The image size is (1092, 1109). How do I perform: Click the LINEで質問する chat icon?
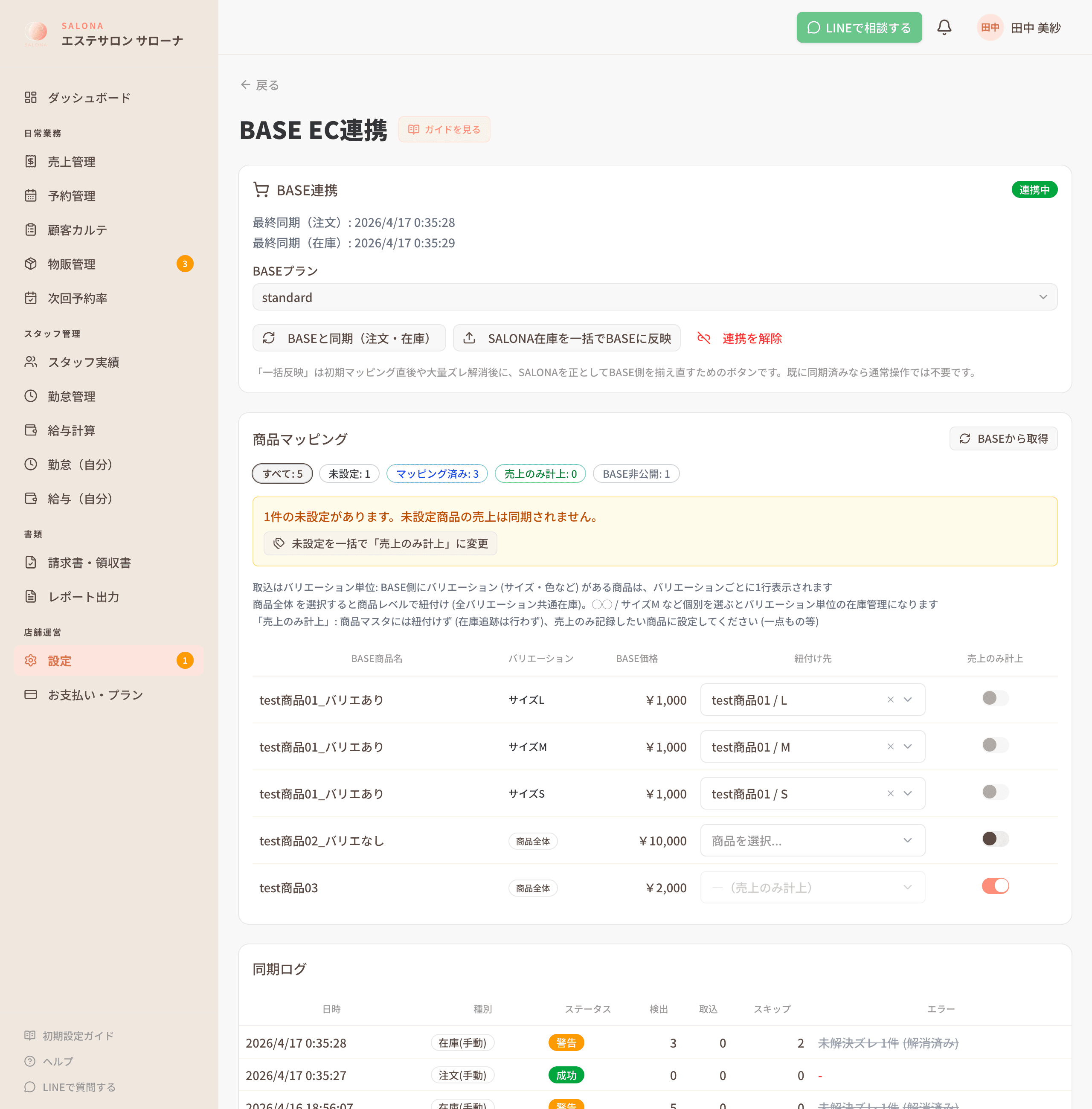click(30, 1087)
